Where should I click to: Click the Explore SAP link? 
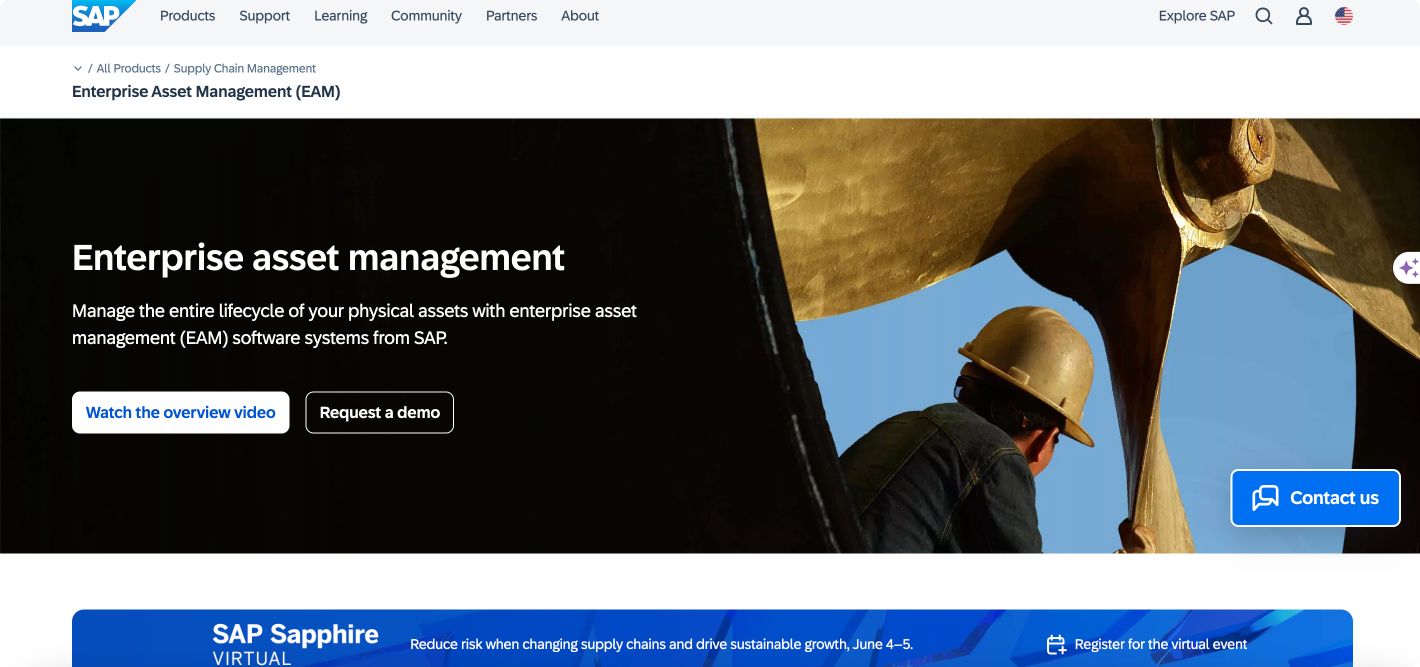pyautogui.click(x=1197, y=16)
